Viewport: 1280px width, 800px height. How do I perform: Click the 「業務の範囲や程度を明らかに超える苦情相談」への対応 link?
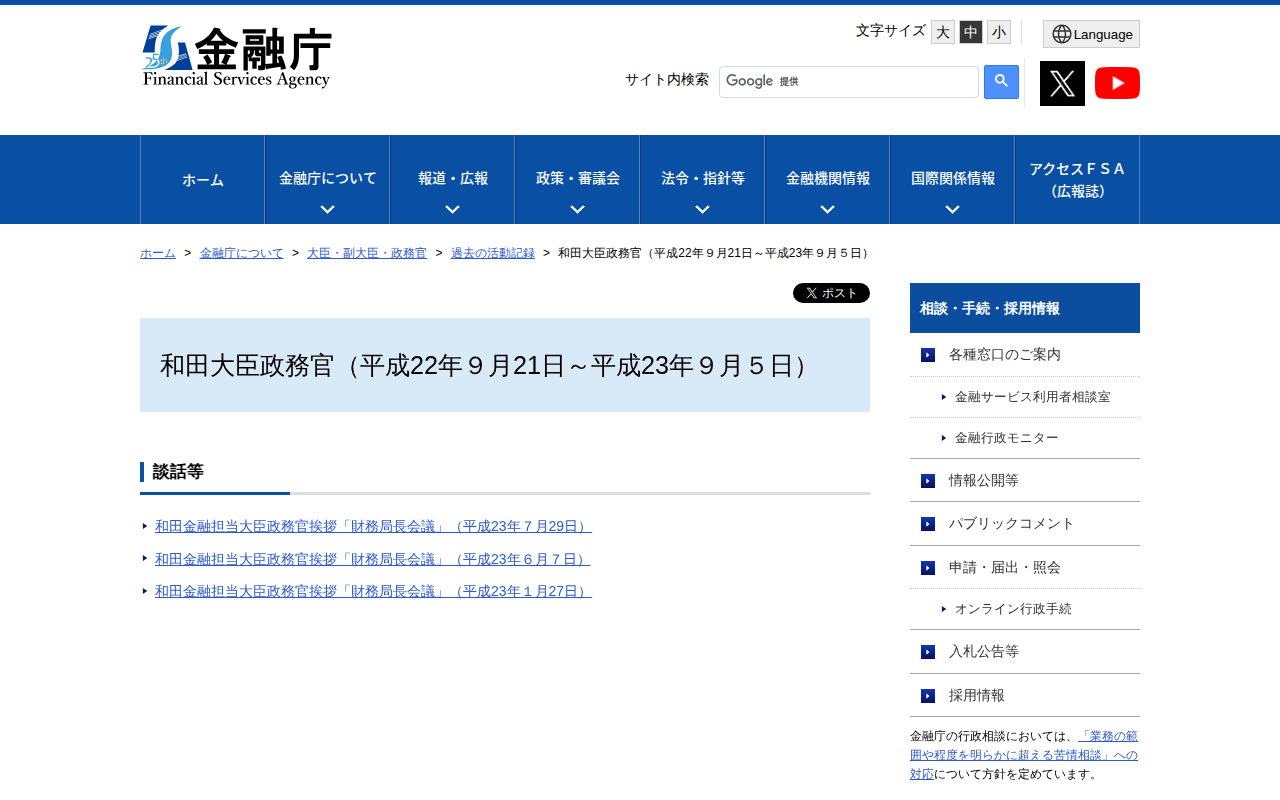[x=1024, y=755]
